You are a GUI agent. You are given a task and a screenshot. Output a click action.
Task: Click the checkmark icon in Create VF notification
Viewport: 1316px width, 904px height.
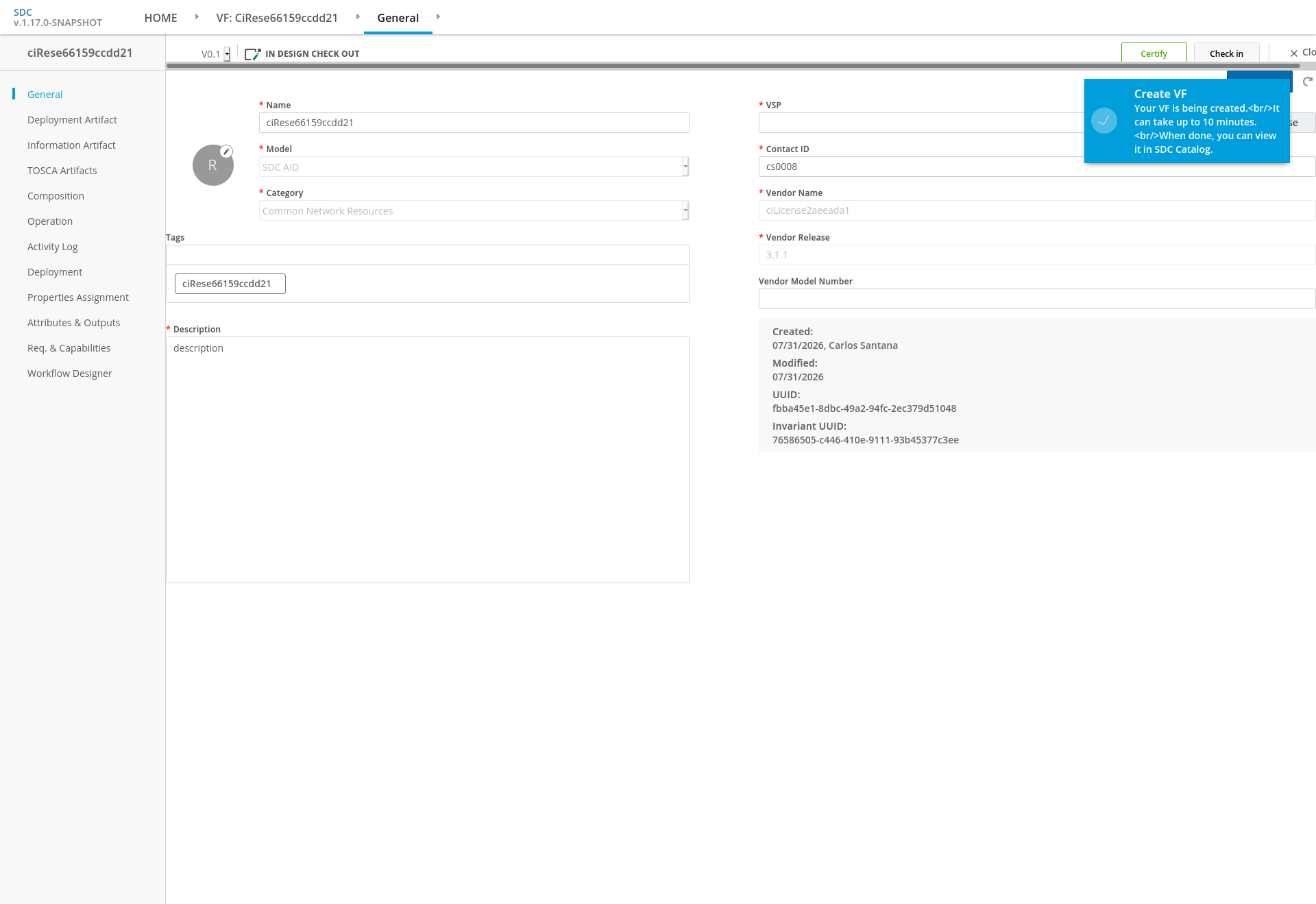[x=1104, y=121]
